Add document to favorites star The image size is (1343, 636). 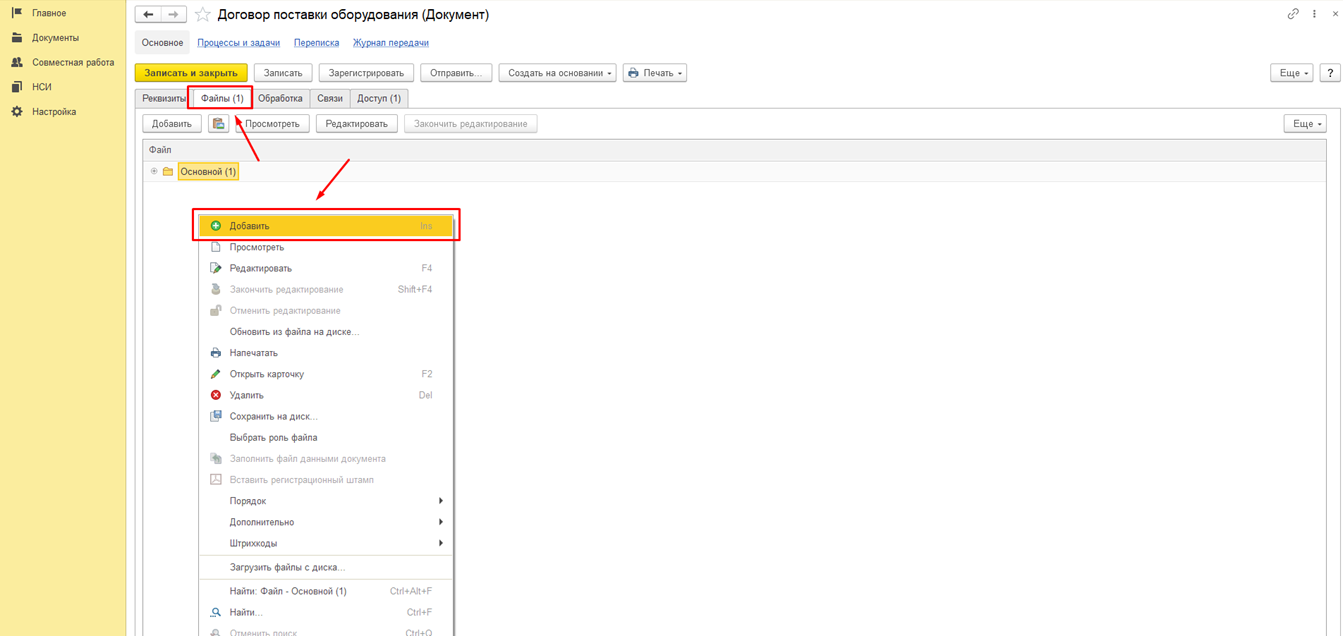click(203, 15)
